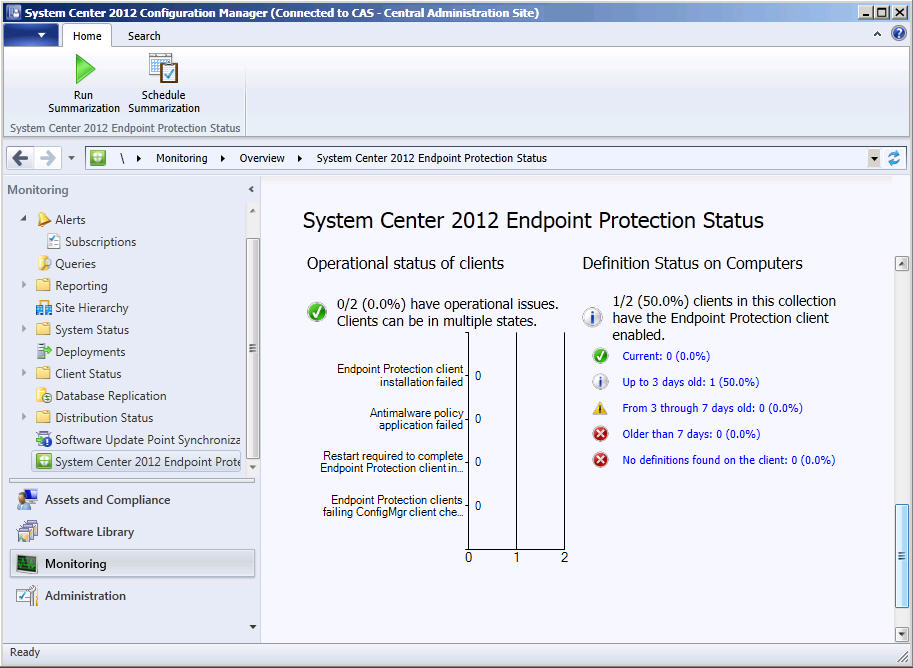Open the workspace options arrow below Administration

(253, 627)
